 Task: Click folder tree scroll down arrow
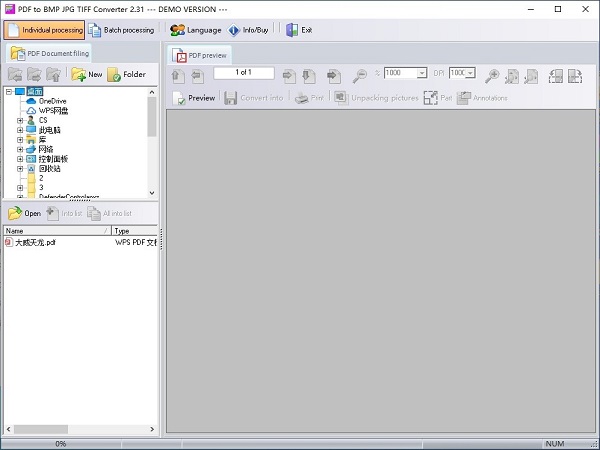coord(152,193)
